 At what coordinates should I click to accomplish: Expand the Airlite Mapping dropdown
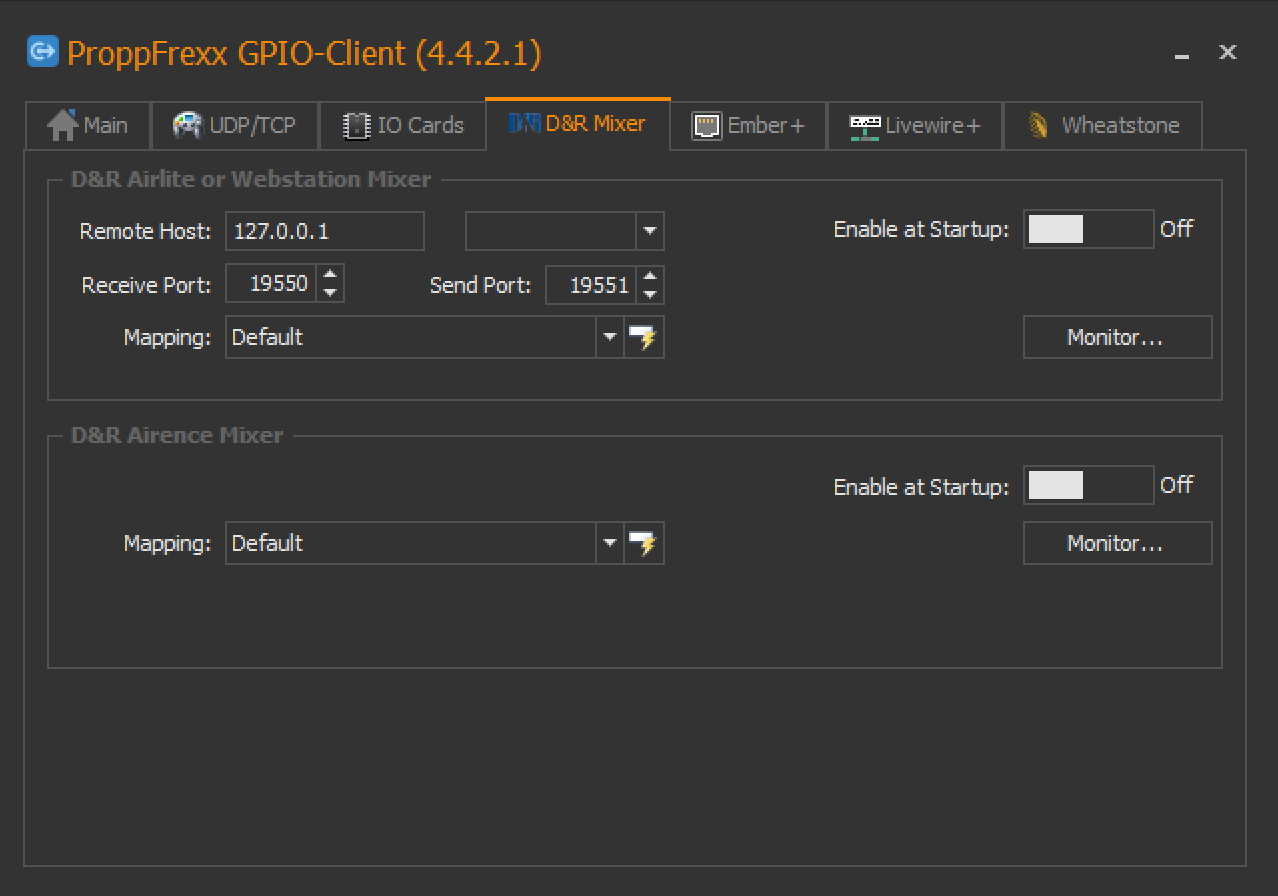(610, 338)
